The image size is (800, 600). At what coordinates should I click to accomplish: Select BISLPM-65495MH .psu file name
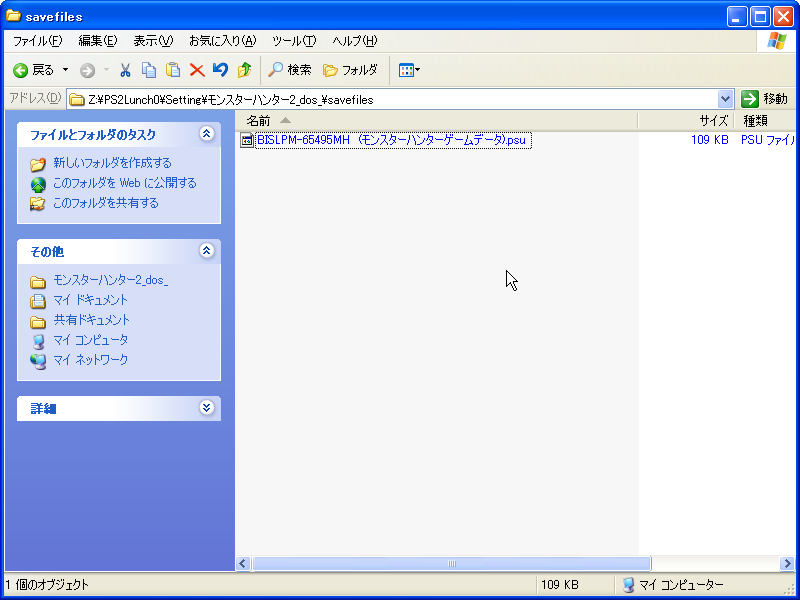click(391, 140)
